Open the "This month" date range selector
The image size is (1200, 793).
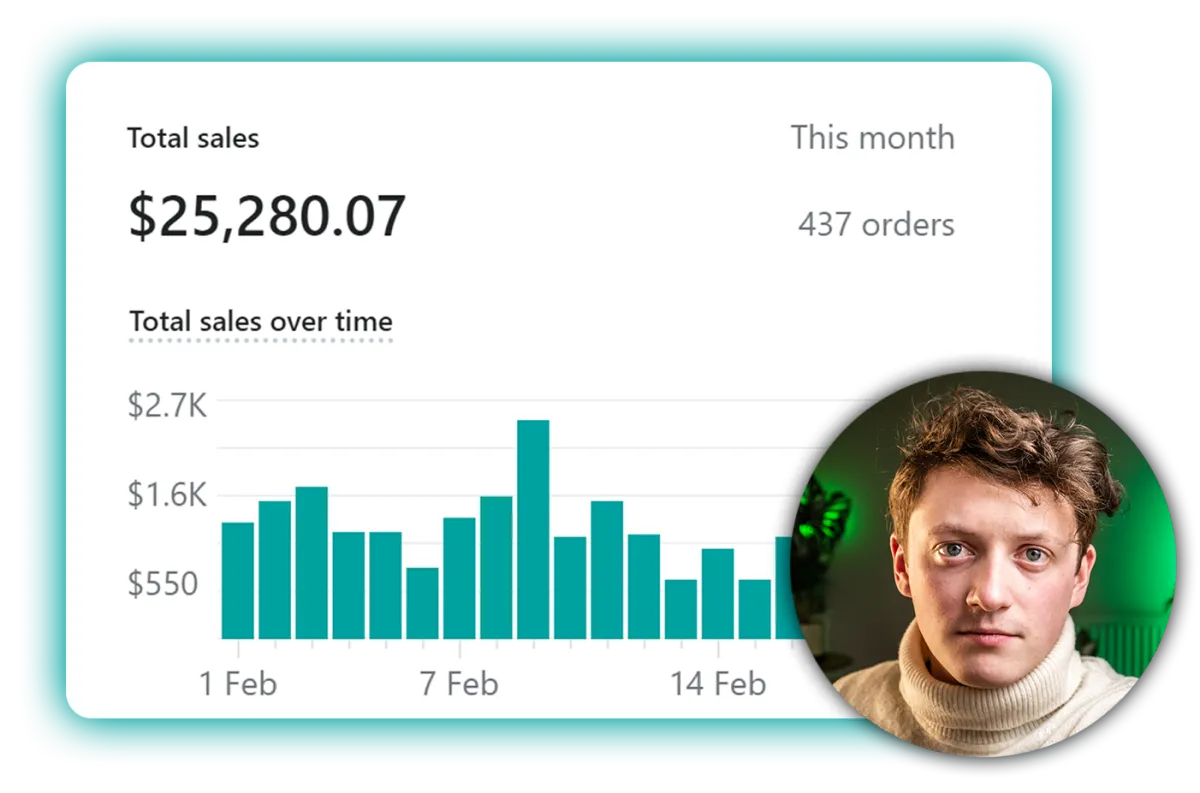(x=872, y=137)
